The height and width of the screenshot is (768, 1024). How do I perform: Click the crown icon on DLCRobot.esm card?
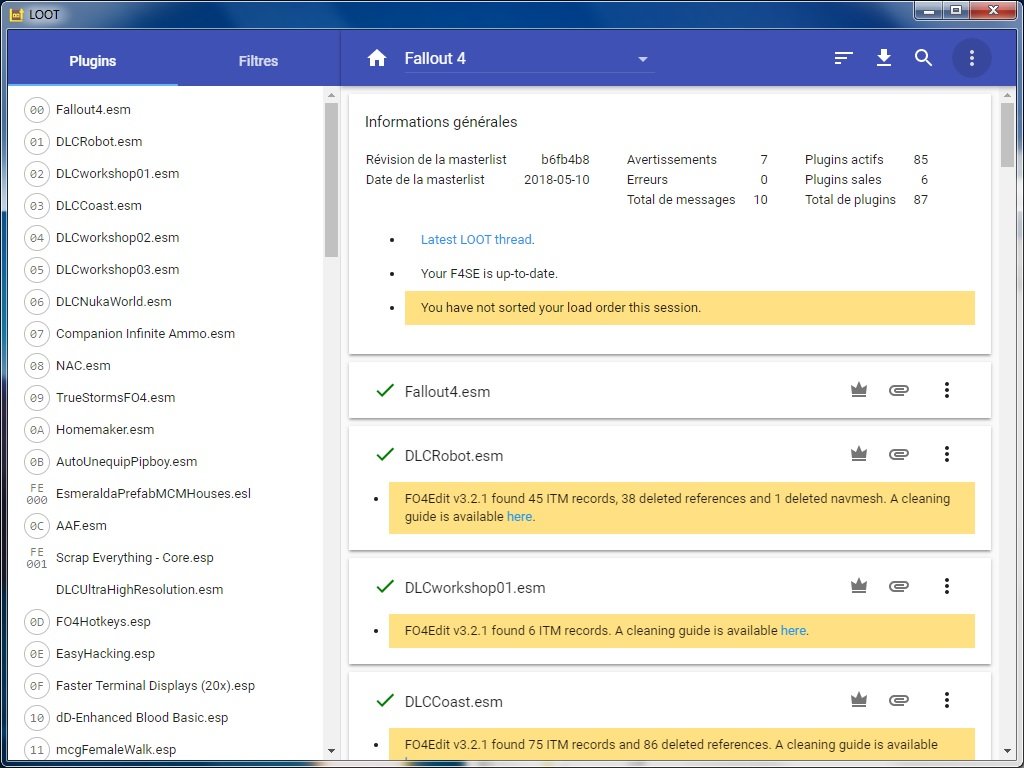coord(859,455)
